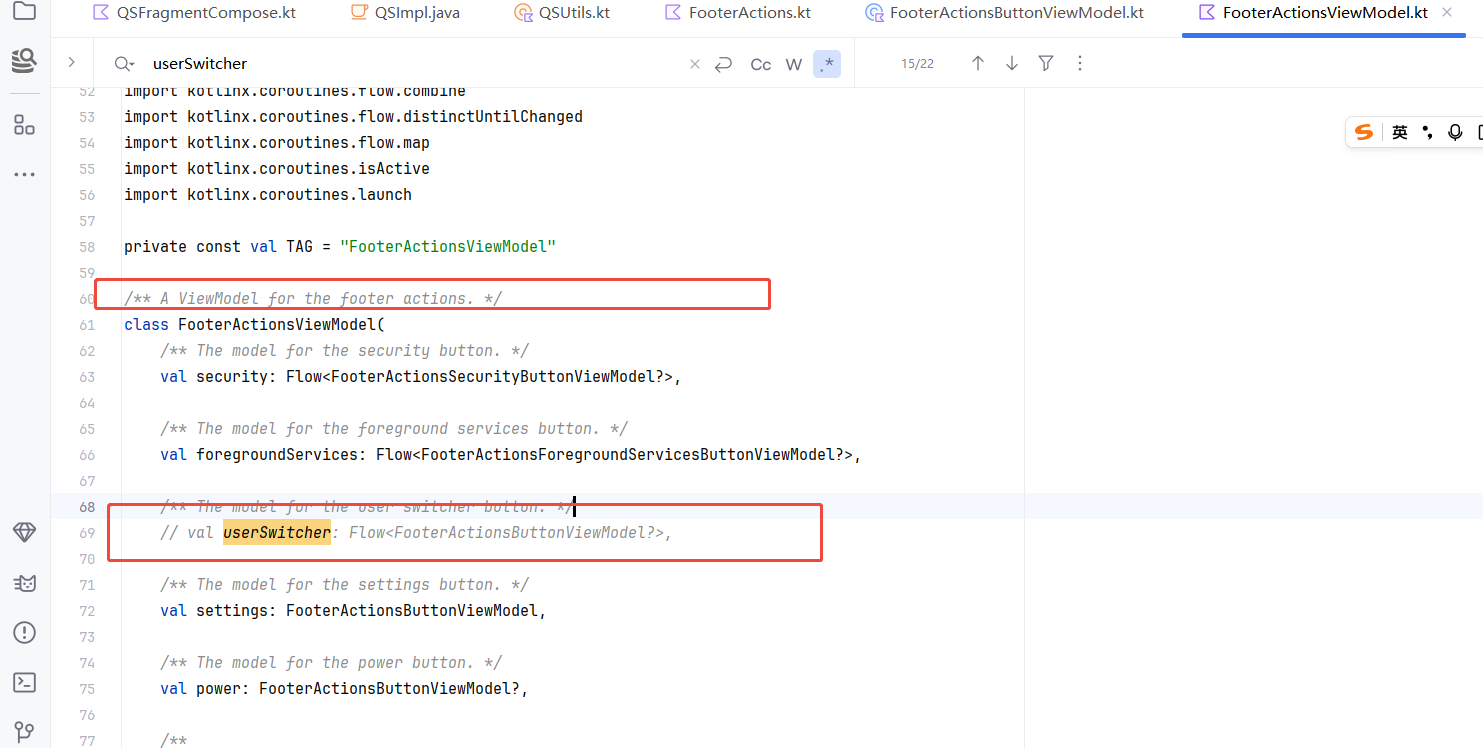Click comment 'The model for the security button'

coord(344,351)
